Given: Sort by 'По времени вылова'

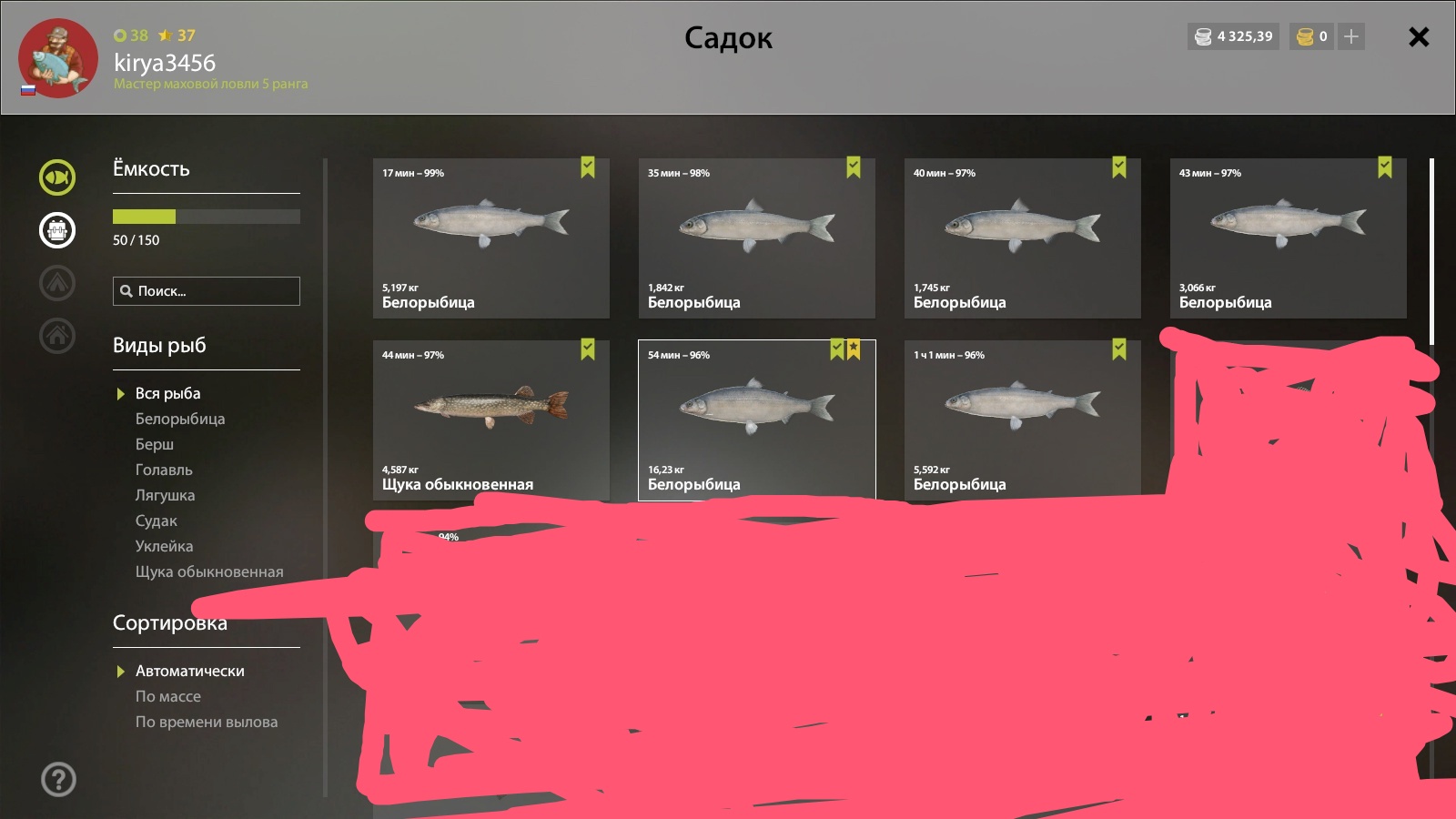Looking at the screenshot, I should pyautogui.click(x=207, y=722).
